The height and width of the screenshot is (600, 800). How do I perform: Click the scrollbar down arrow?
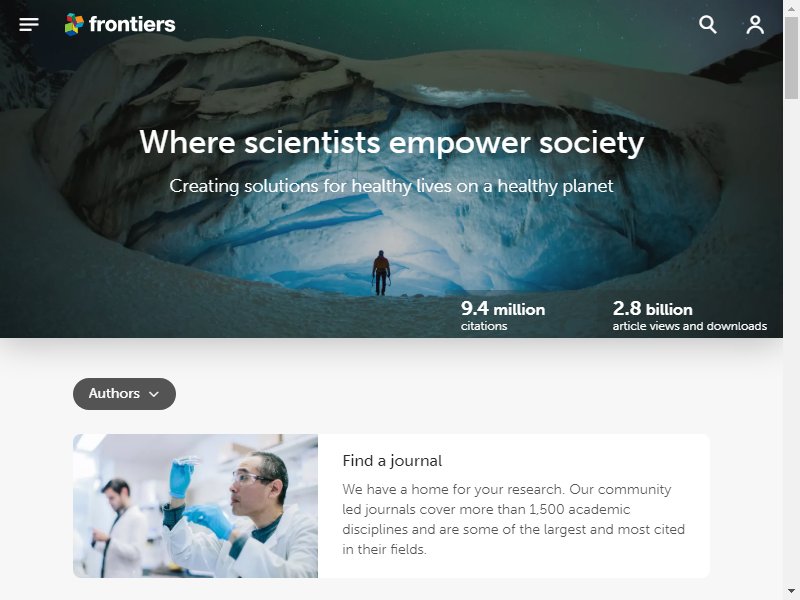coord(791,592)
